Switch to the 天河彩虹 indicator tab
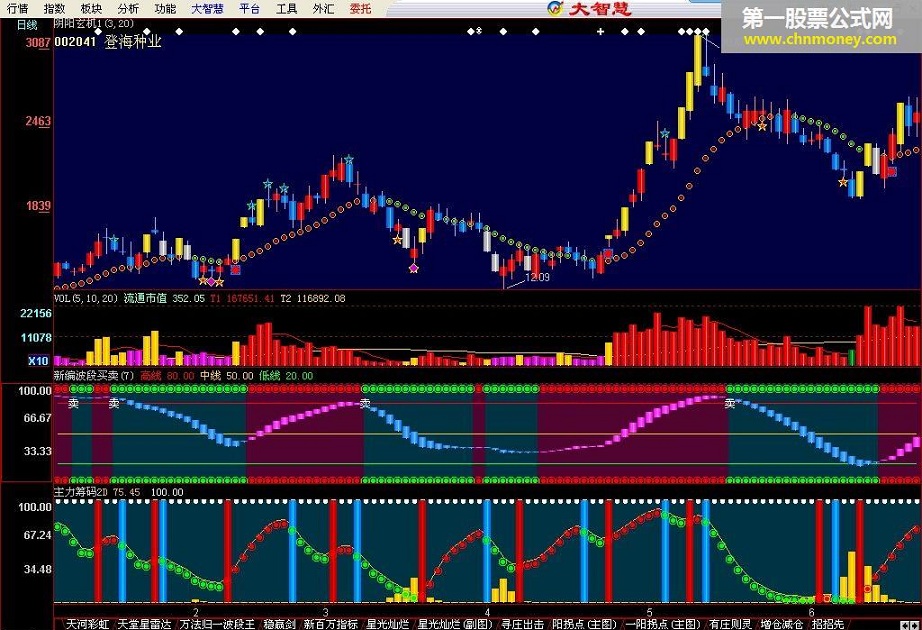This screenshot has width=922, height=630. pyautogui.click(x=88, y=624)
